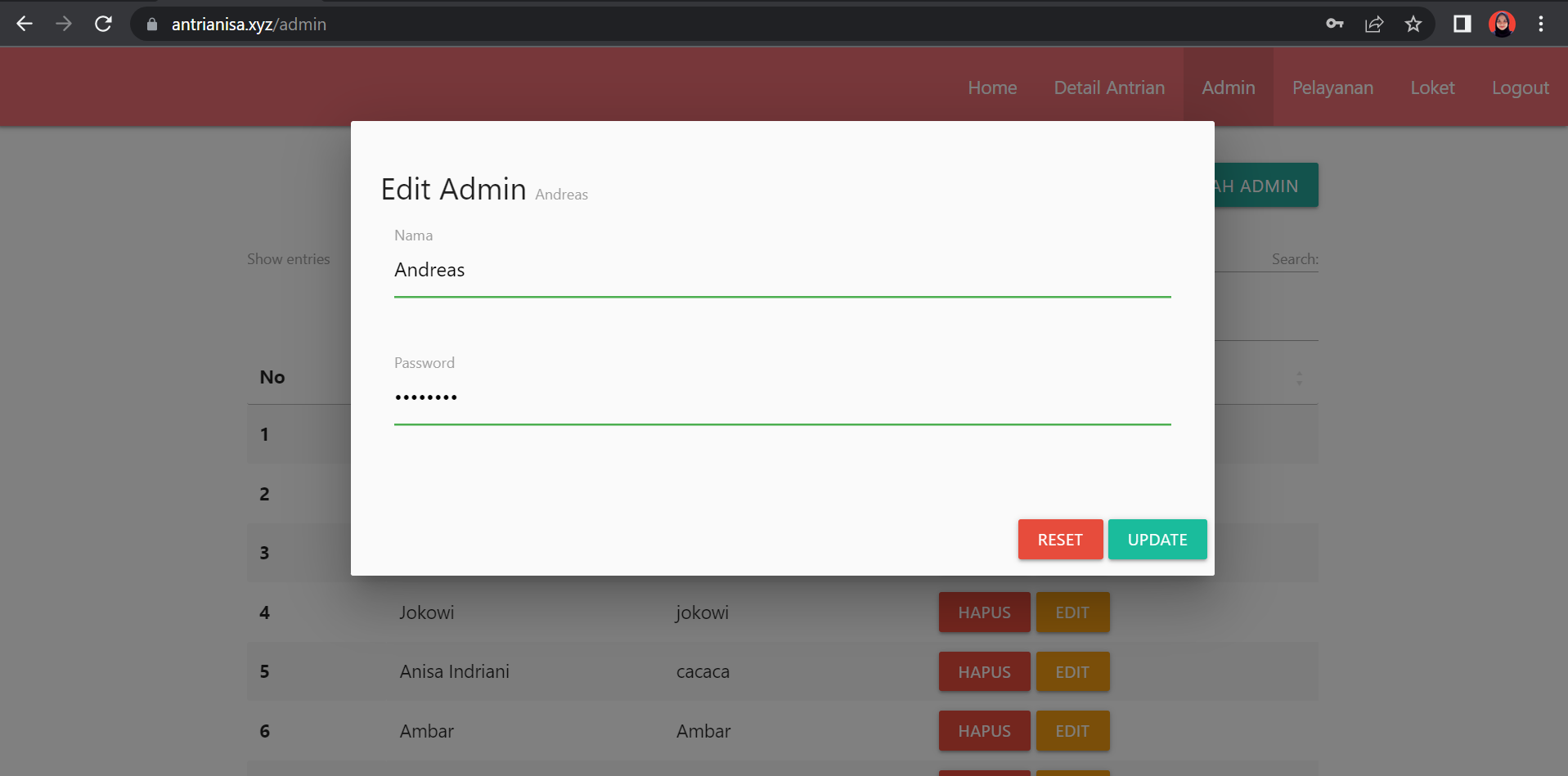Click HAPUS in the Ambar row
The height and width of the screenshot is (776, 1568).
pos(984,731)
